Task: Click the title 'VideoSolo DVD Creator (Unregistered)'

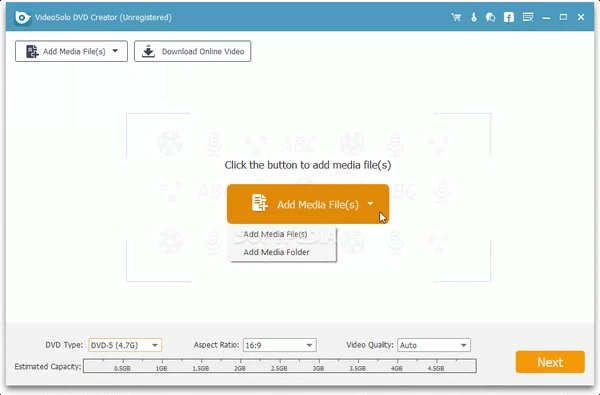Action: [103, 18]
